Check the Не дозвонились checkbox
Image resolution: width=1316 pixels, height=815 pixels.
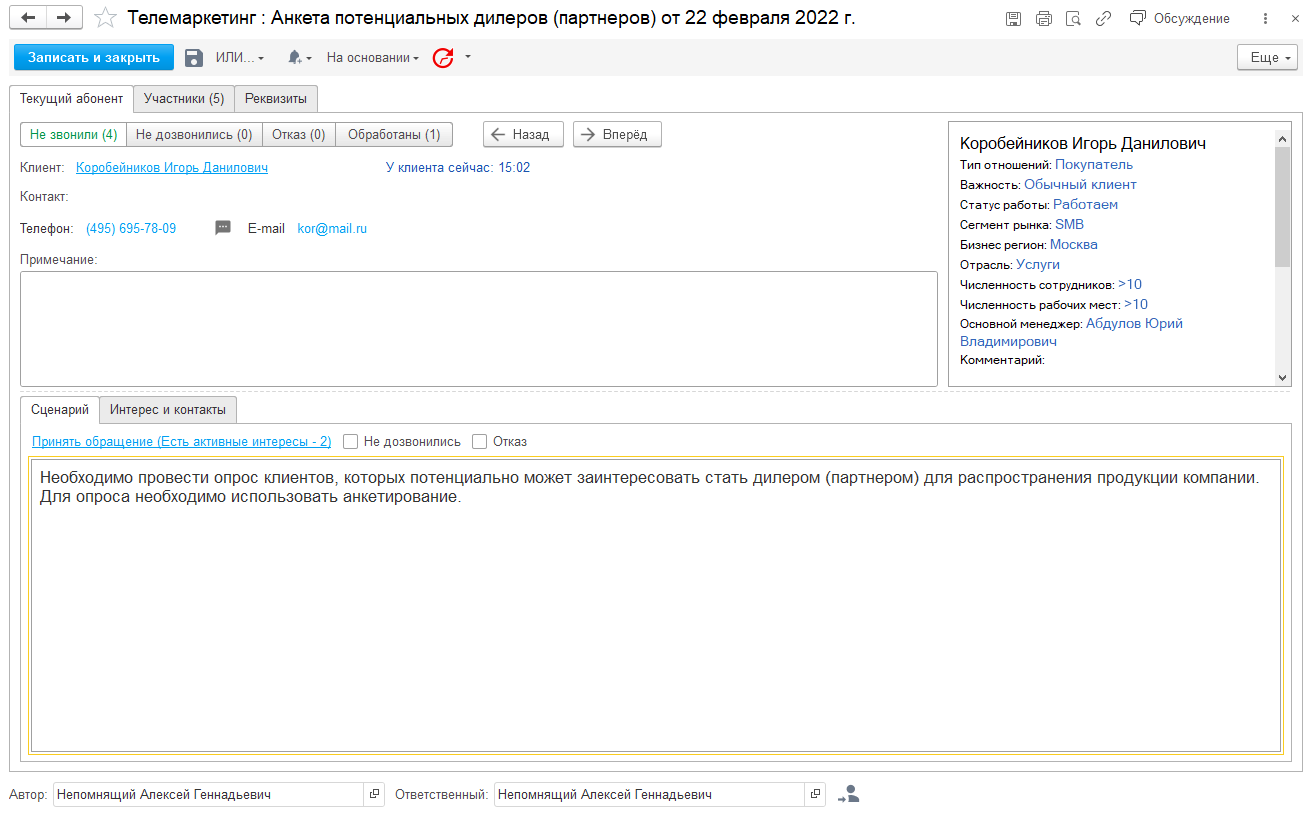351,441
